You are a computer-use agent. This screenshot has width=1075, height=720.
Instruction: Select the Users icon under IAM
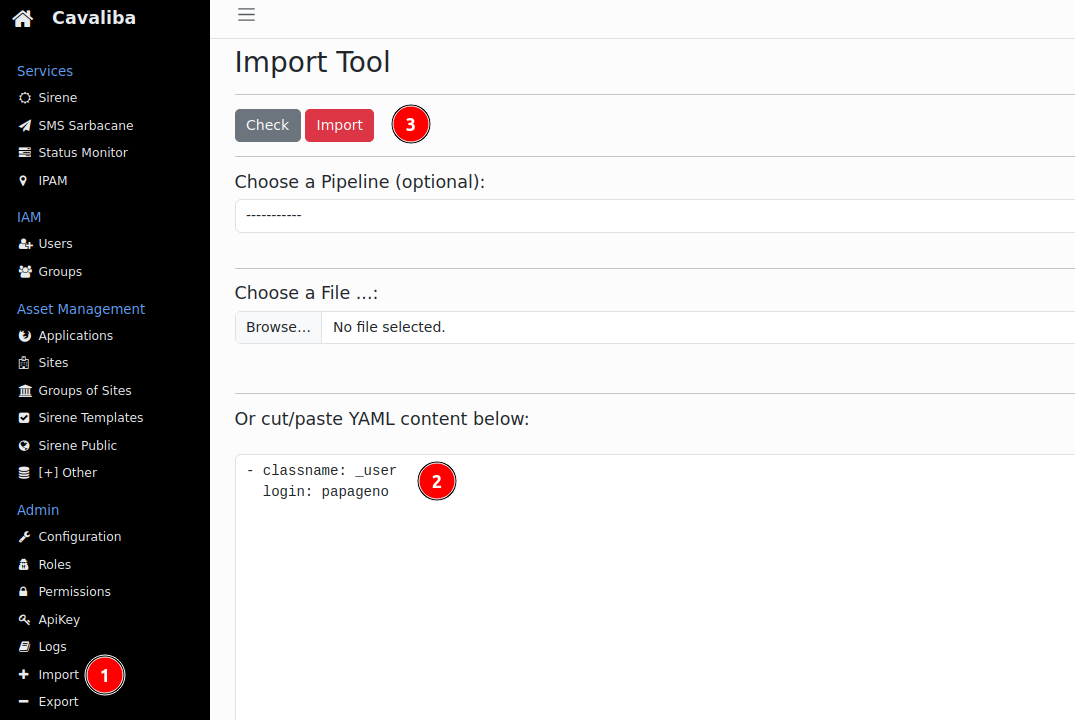coord(23,243)
